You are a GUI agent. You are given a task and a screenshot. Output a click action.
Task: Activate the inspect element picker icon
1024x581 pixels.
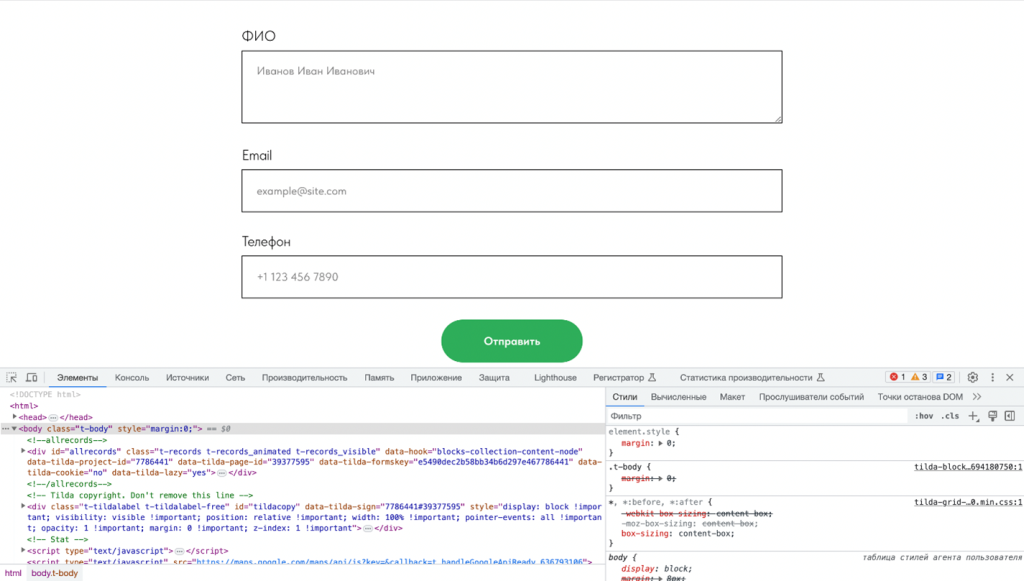pyautogui.click(x=12, y=377)
